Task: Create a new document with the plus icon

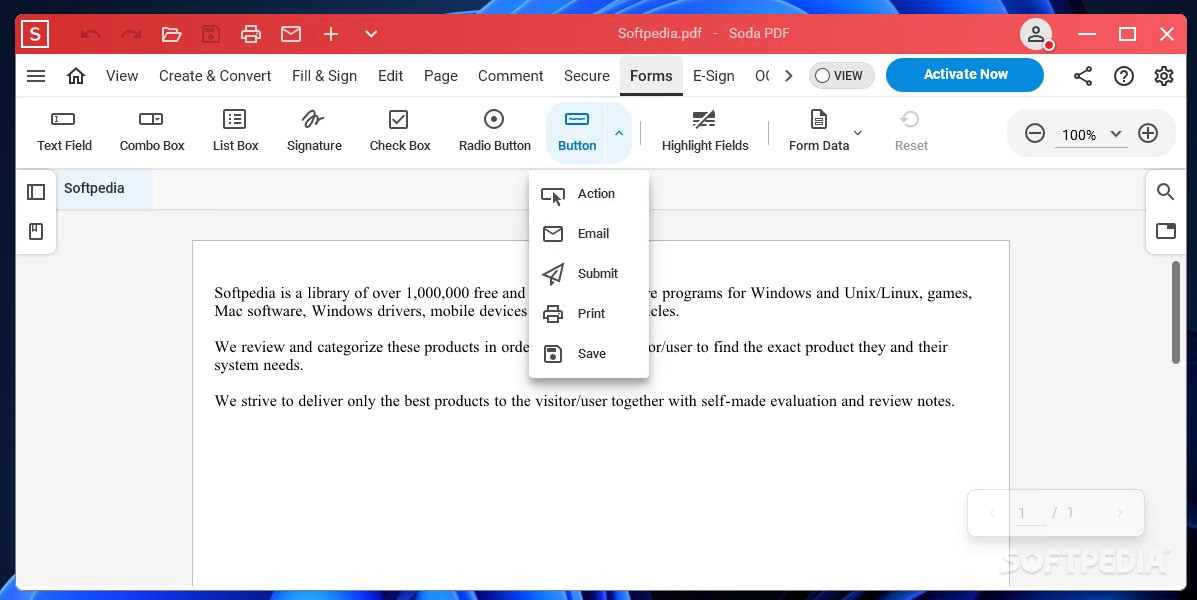Action: (x=331, y=34)
